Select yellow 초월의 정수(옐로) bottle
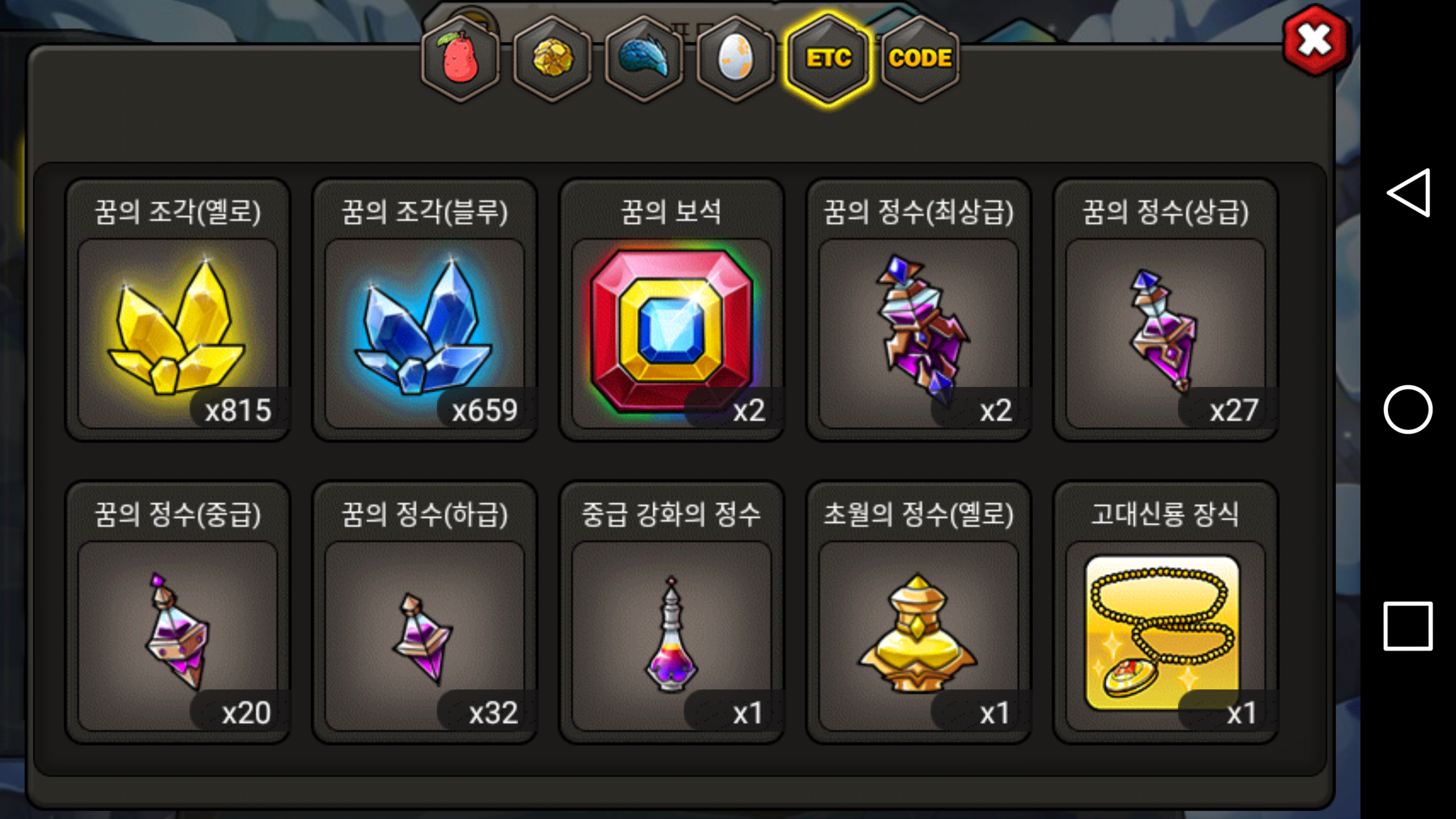Viewport: 1456px width, 819px height. tap(919, 613)
